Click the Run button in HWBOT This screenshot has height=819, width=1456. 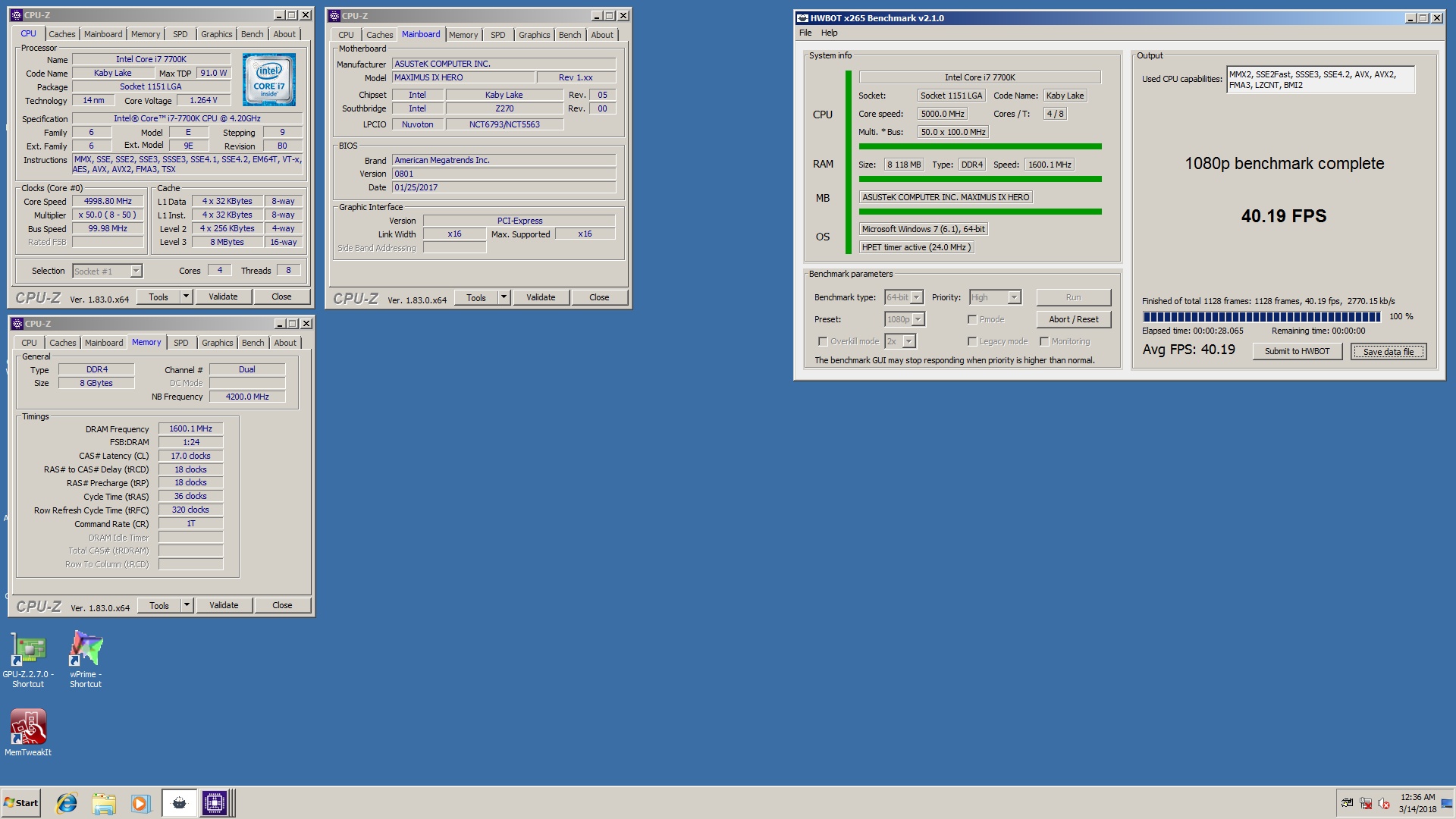tap(1073, 297)
